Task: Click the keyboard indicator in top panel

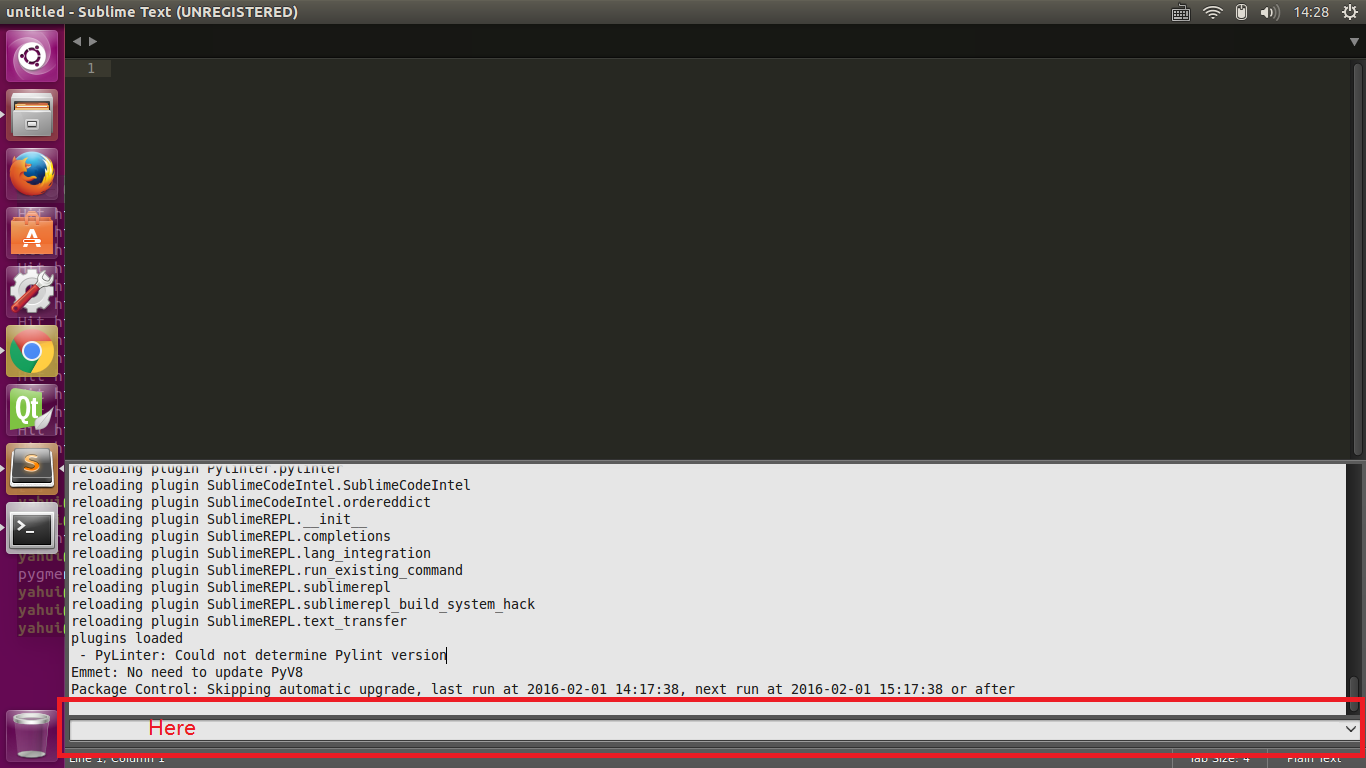Action: [1180, 12]
